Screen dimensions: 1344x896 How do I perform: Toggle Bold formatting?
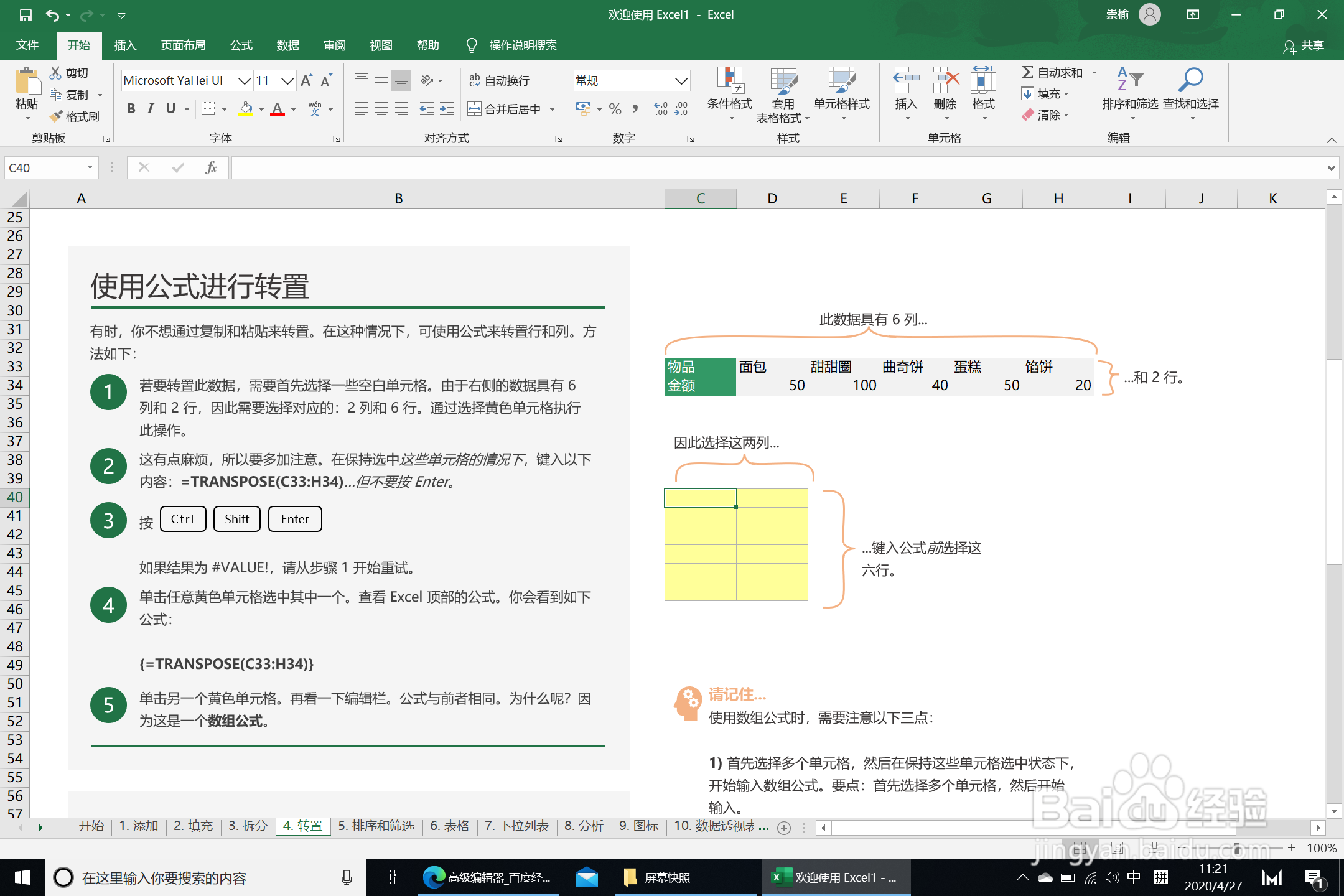pos(131,109)
